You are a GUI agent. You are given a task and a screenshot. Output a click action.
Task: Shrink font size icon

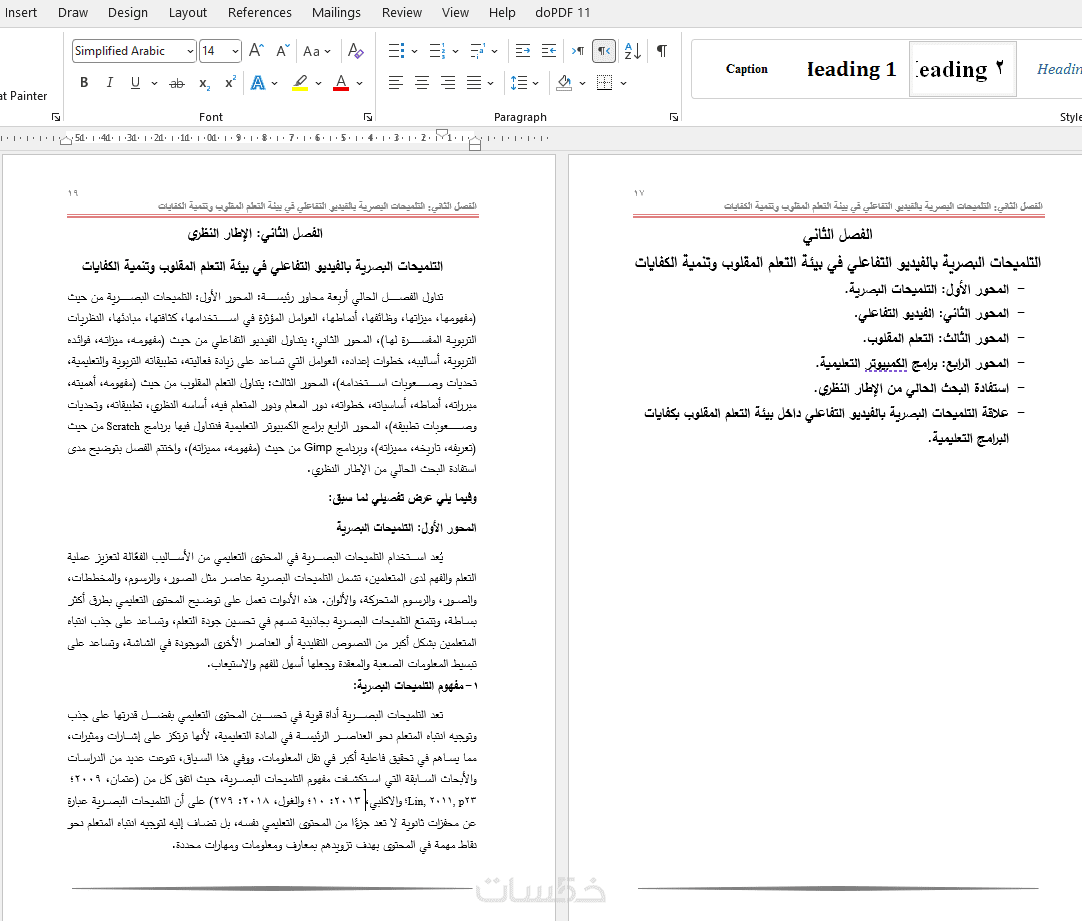point(282,50)
